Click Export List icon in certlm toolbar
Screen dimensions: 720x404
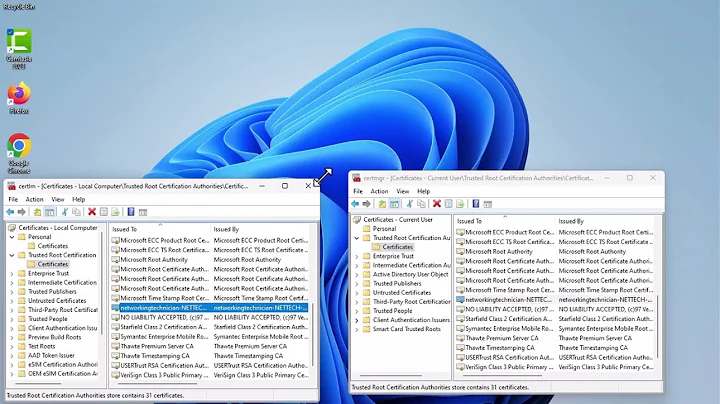click(x=115, y=212)
